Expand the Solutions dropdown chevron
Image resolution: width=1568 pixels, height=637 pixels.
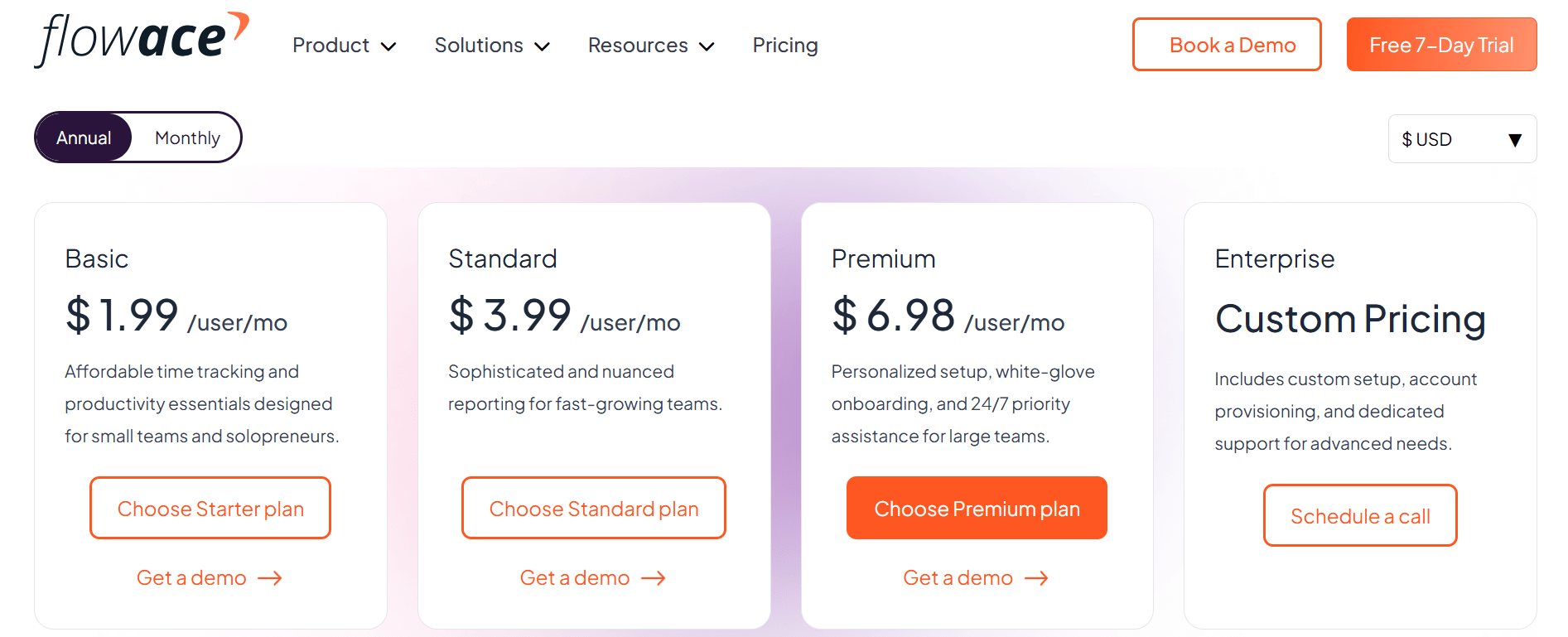(543, 46)
